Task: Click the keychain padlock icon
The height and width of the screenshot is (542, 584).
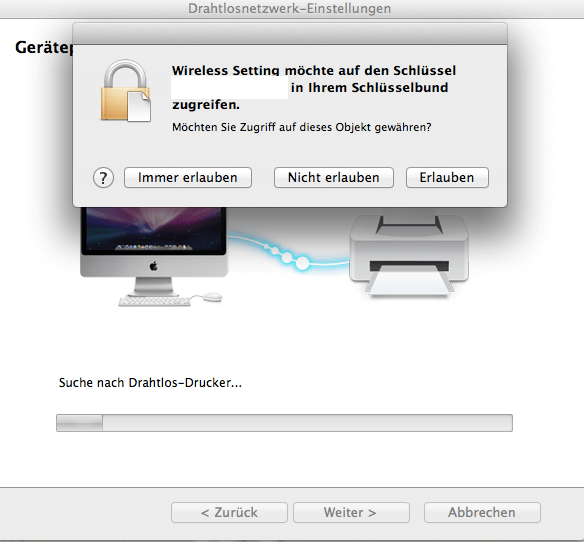Action: coord(126,91)
